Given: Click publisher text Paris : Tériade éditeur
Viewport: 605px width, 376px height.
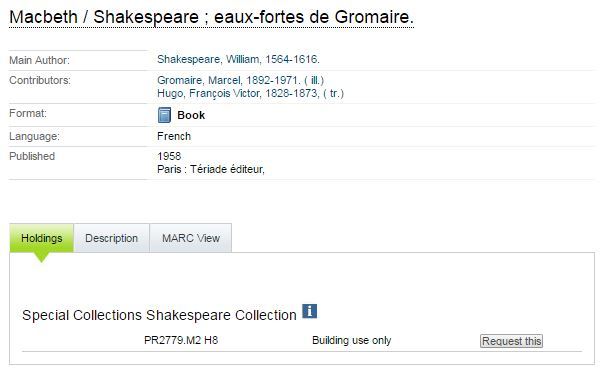Looking at the screenshot, I should (211, 169).
